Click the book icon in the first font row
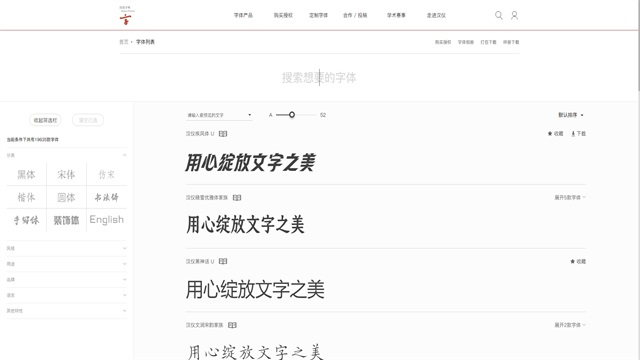This screenshot has height=360, width=640. (x=223, y=134)
